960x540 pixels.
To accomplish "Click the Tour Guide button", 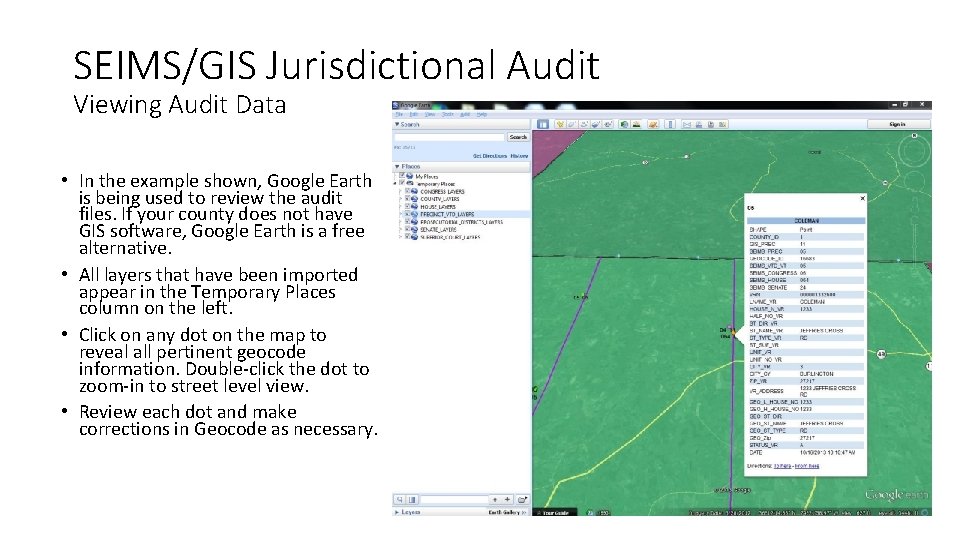I will point(555,512).
